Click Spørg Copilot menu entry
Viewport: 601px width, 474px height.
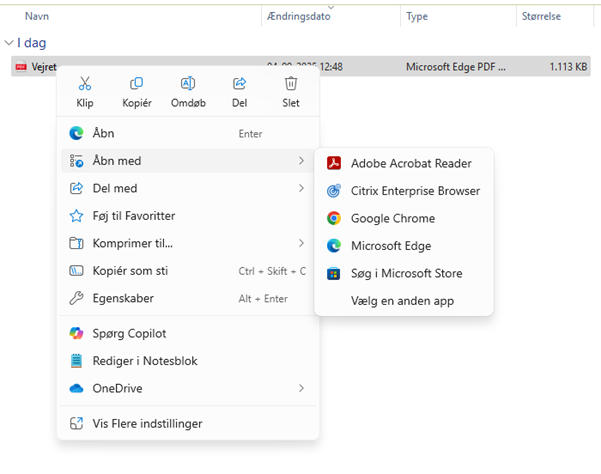131,333
